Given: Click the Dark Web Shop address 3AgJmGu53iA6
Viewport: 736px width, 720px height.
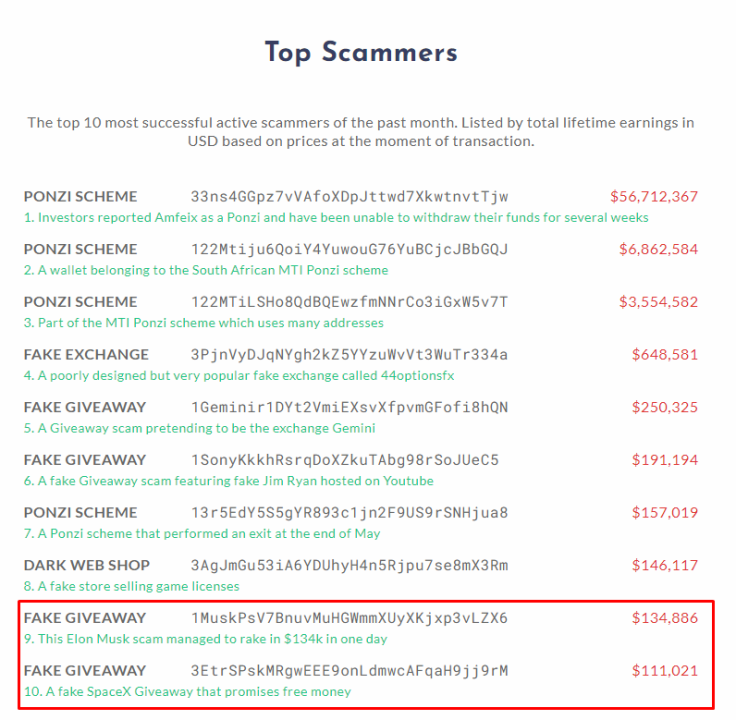Looking at the screenshot, I should (349, 566).
